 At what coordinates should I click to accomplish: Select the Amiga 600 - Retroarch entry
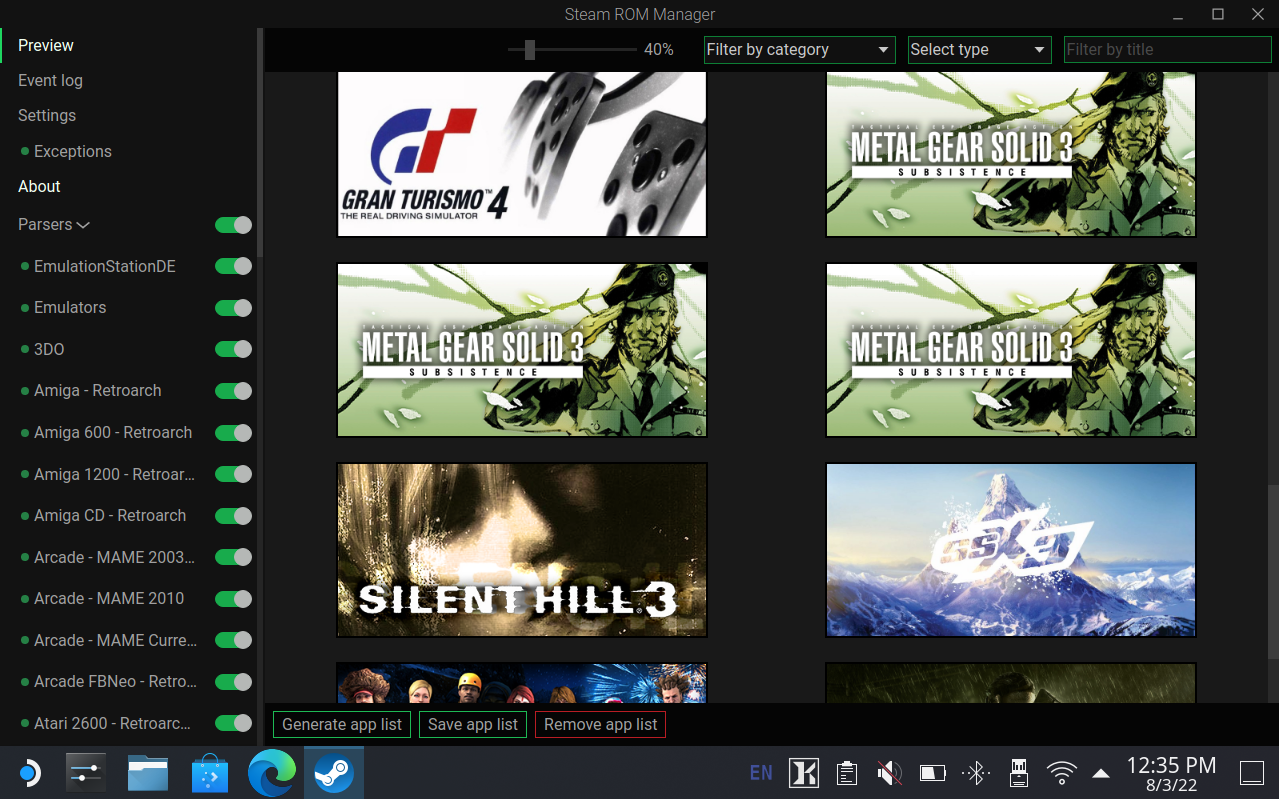(113, 432)
